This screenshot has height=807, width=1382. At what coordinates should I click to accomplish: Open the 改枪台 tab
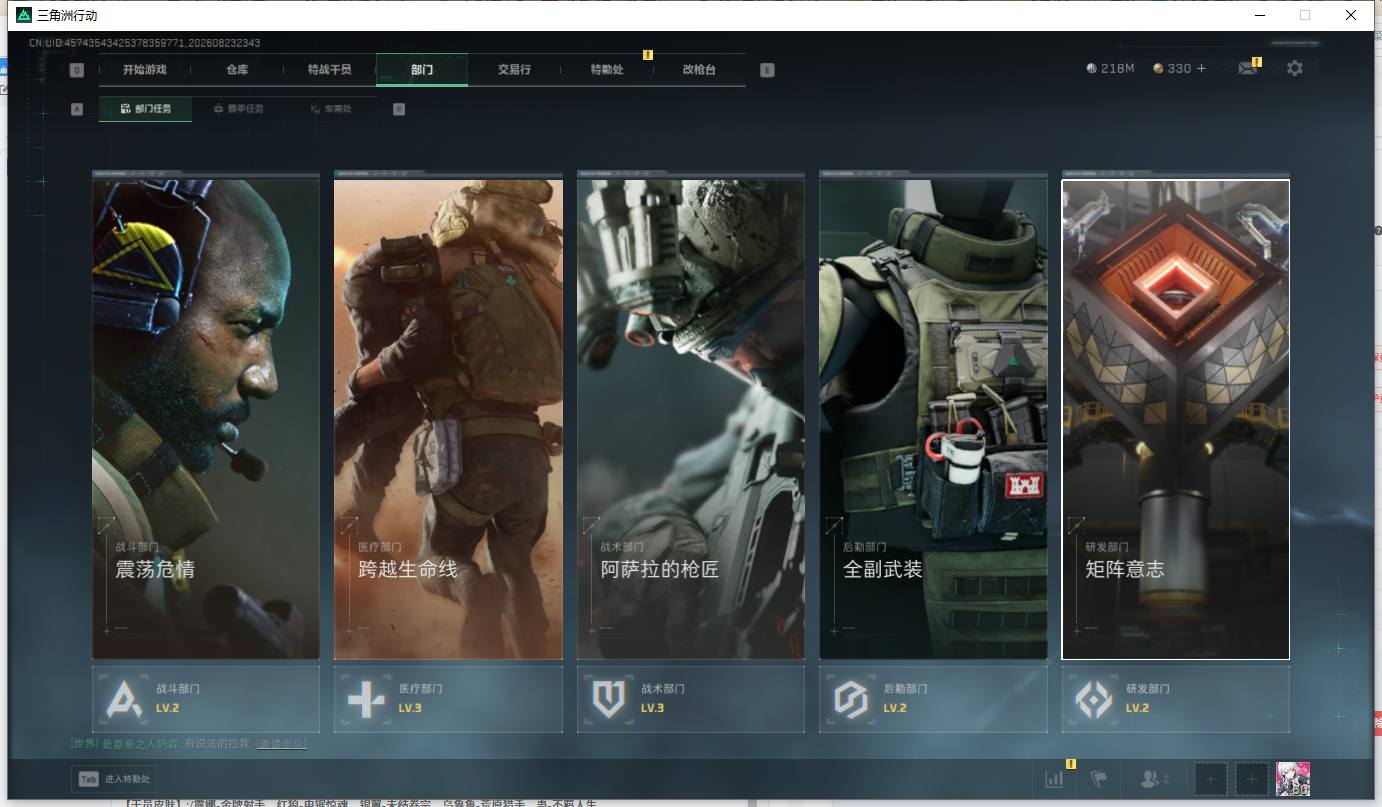pos(699,70)
